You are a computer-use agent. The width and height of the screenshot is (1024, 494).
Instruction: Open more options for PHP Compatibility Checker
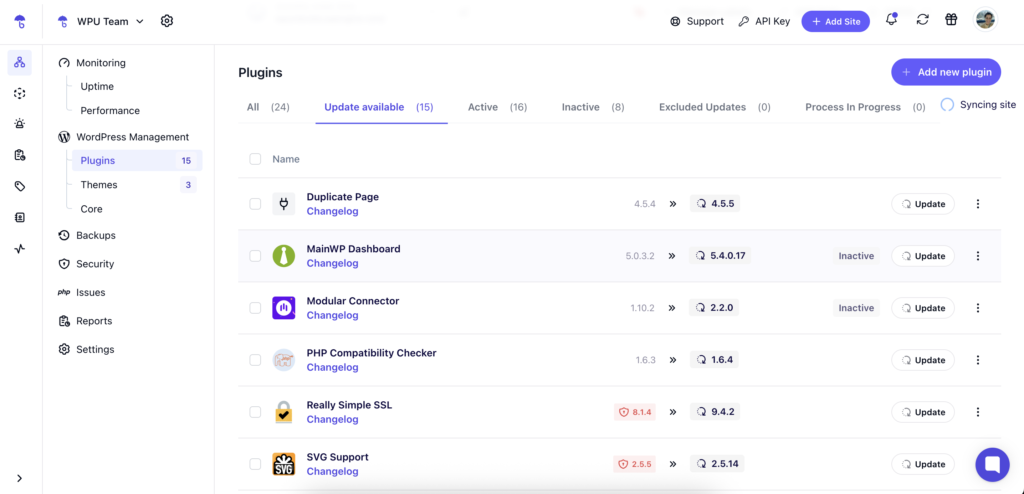(978, 360)
